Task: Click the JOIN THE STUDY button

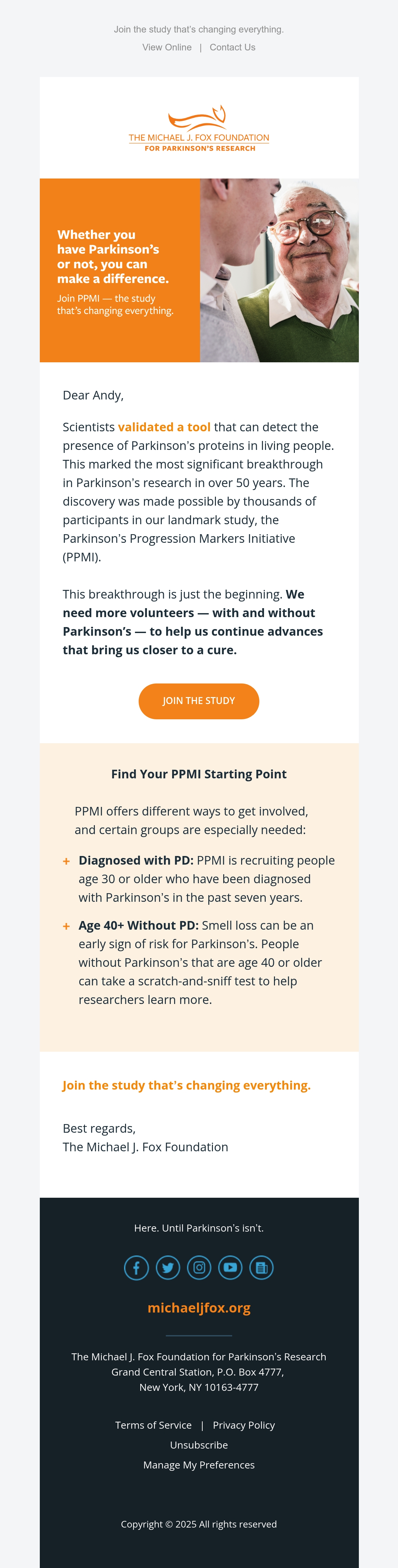Action: (x=199, y=701)
